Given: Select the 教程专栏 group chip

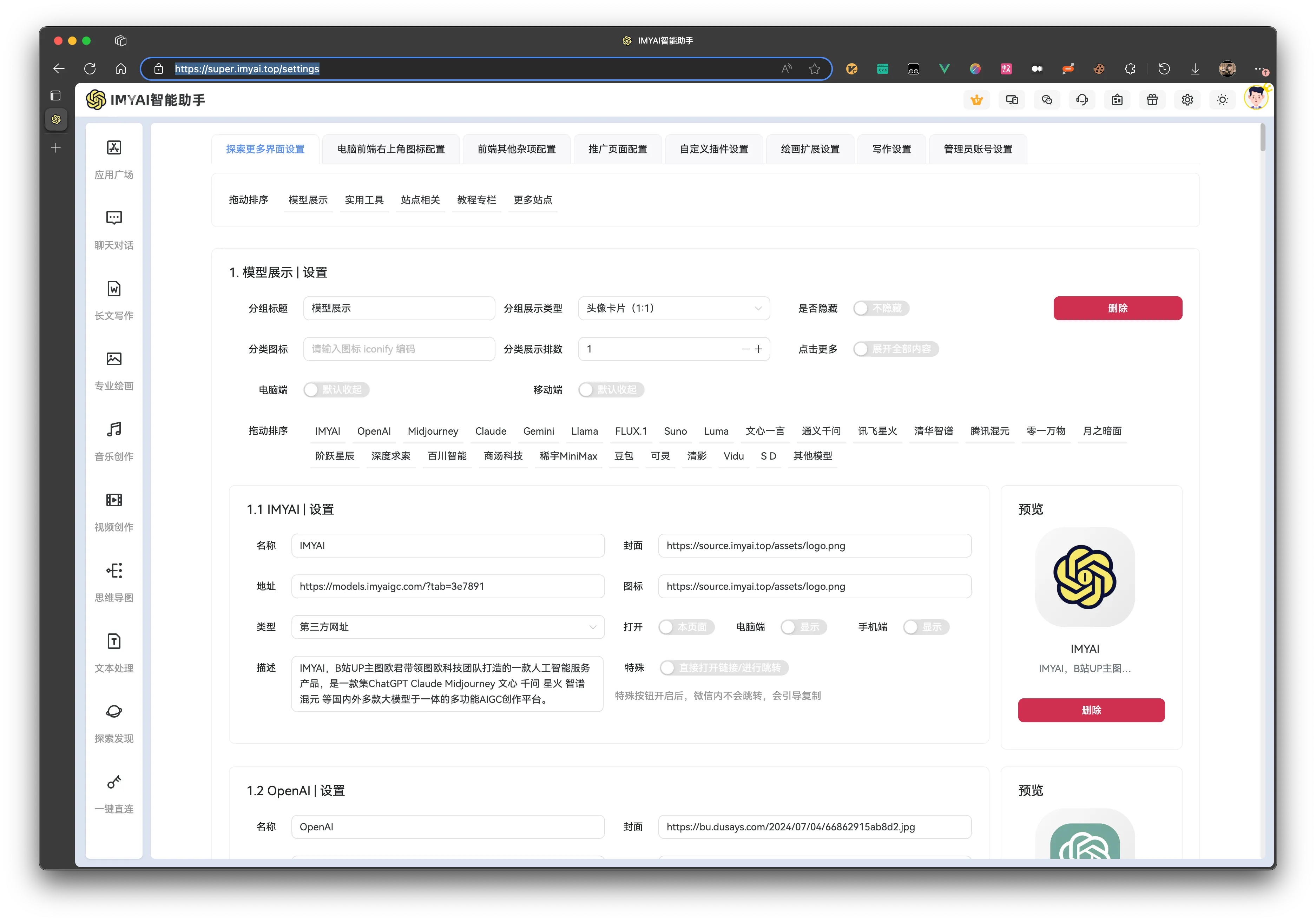Looking at the screenshot, I should pos(476,200).
